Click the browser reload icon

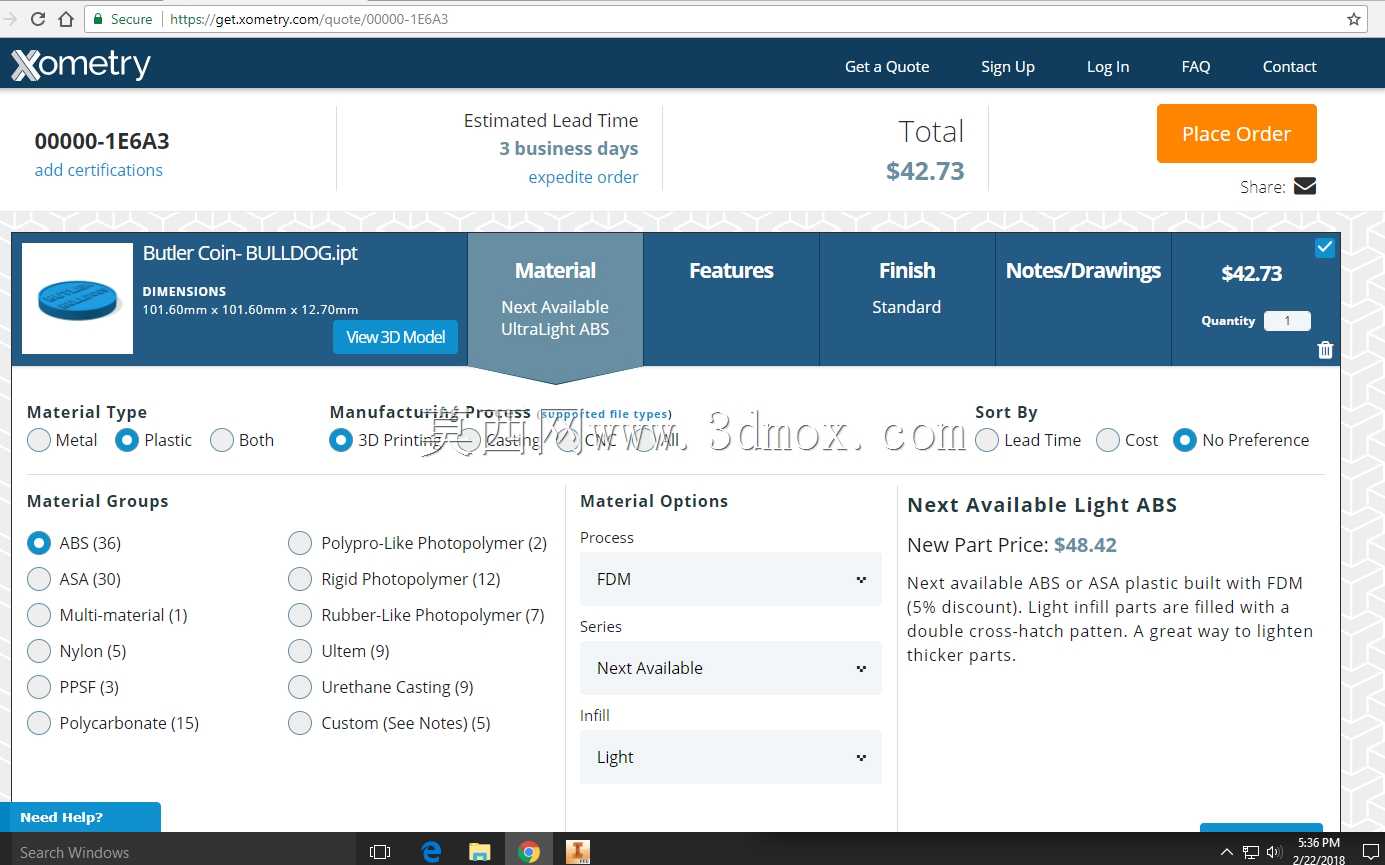(x=38, y=19)
